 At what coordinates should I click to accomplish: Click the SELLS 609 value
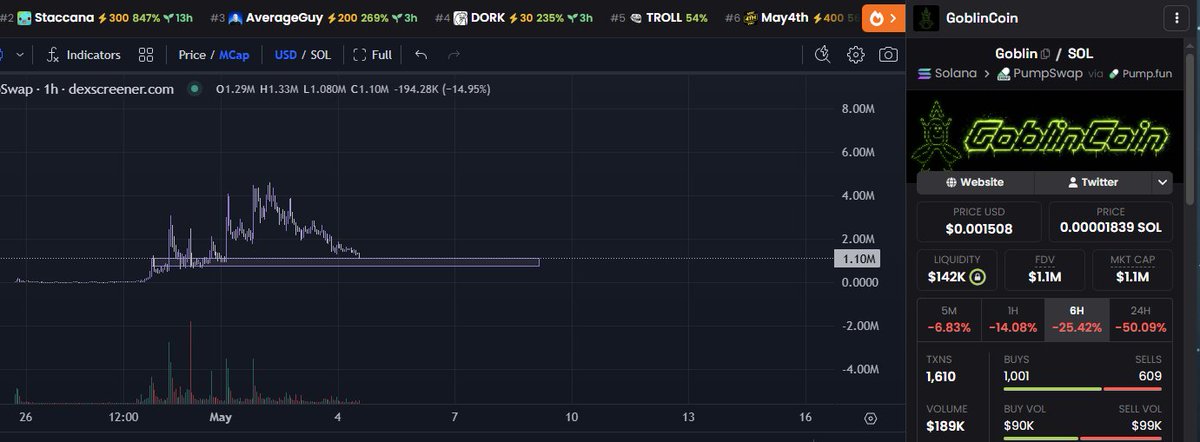point(1150,376)
